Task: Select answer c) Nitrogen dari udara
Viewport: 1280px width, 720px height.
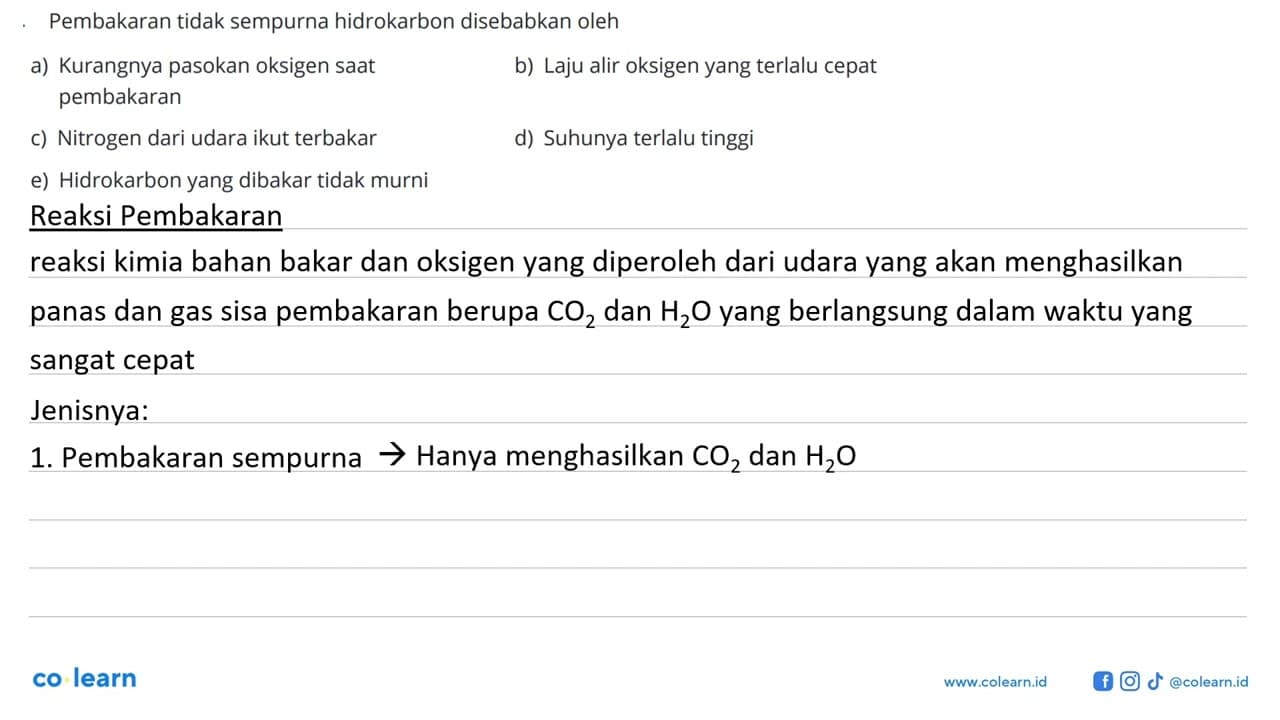Action: (x=204, y=138)
